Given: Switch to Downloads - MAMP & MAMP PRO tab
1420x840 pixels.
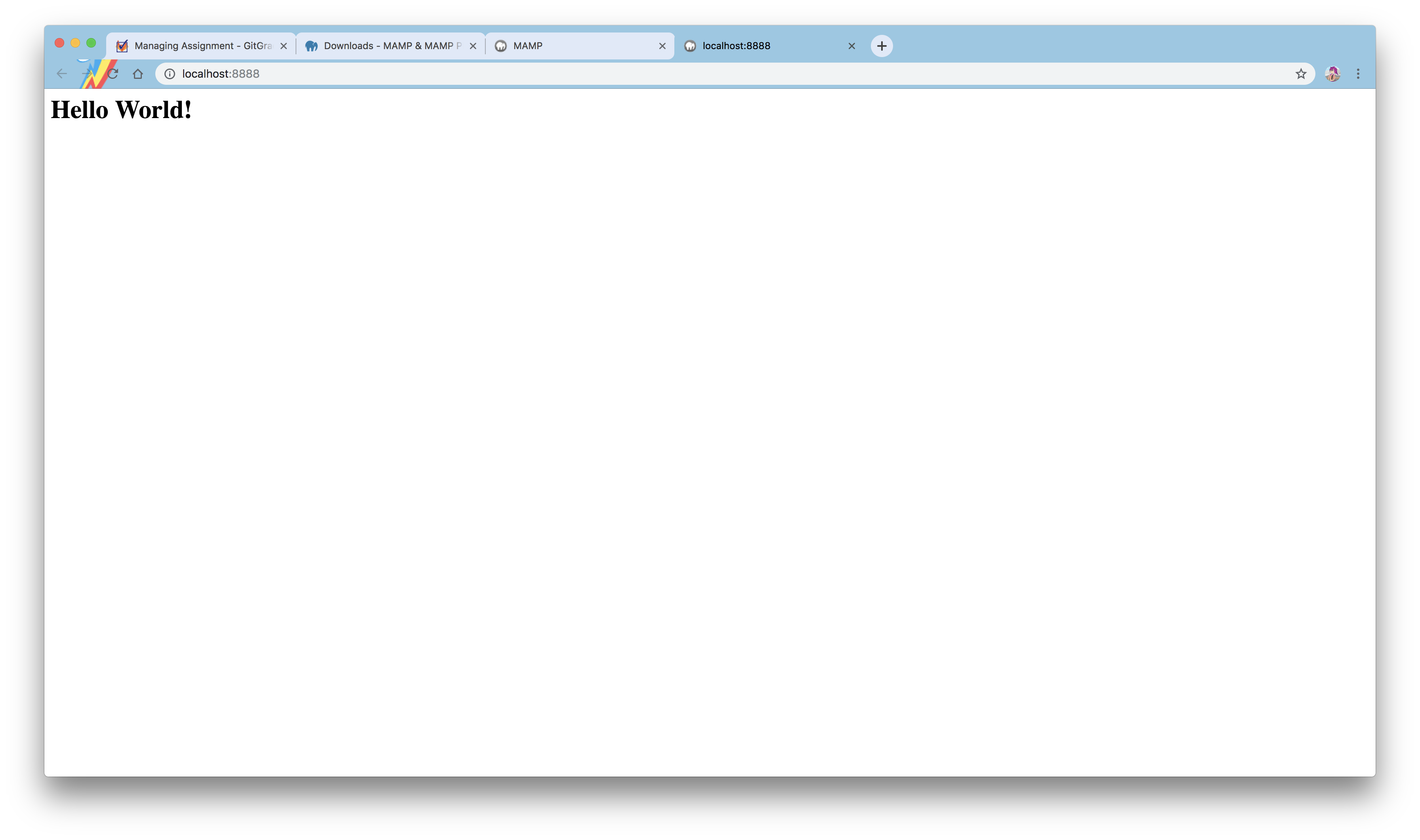Looking at the screenshot, I should (x=391, y=46).
